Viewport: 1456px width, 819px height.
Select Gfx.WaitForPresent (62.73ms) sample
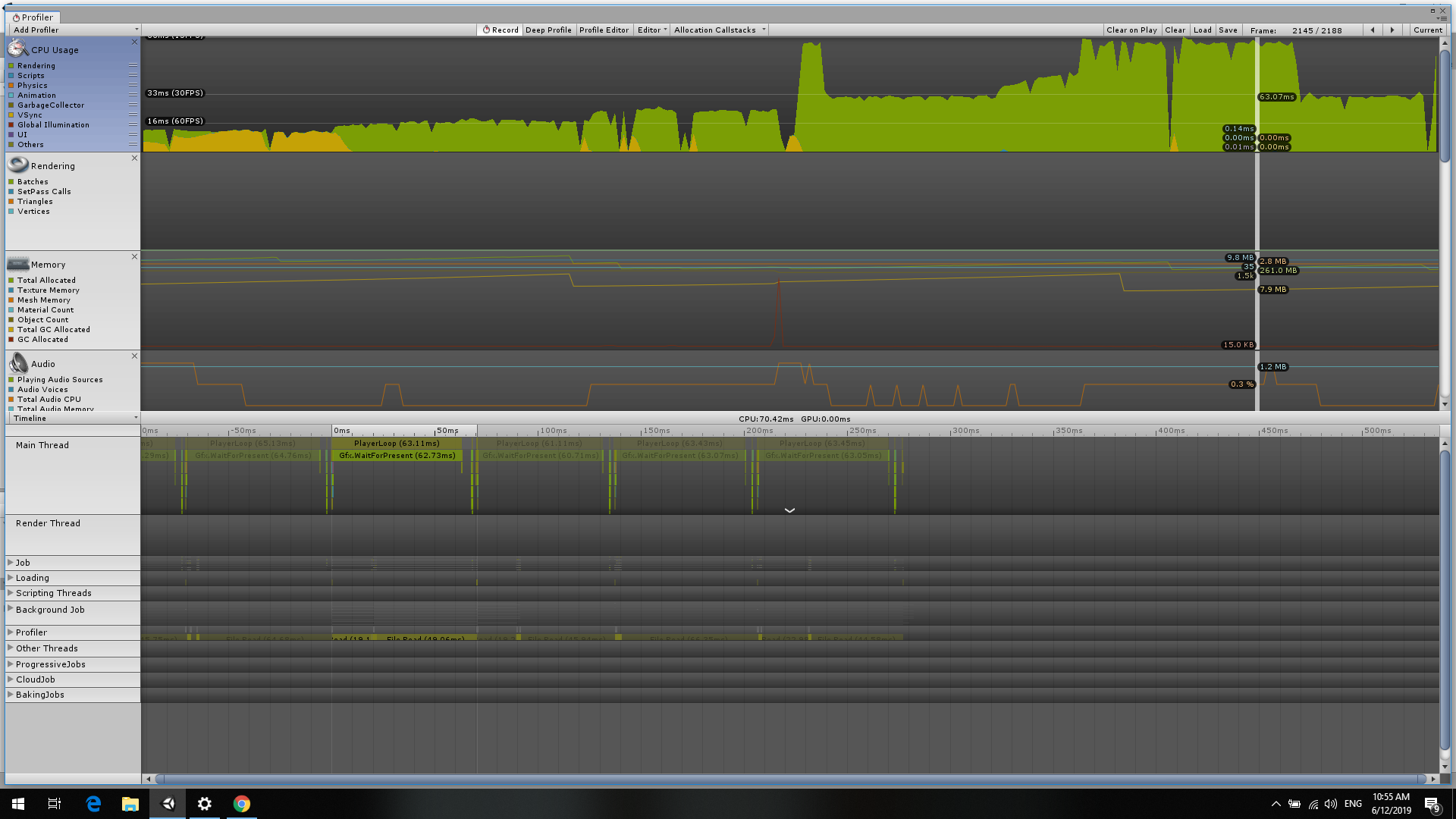[397, 456]
